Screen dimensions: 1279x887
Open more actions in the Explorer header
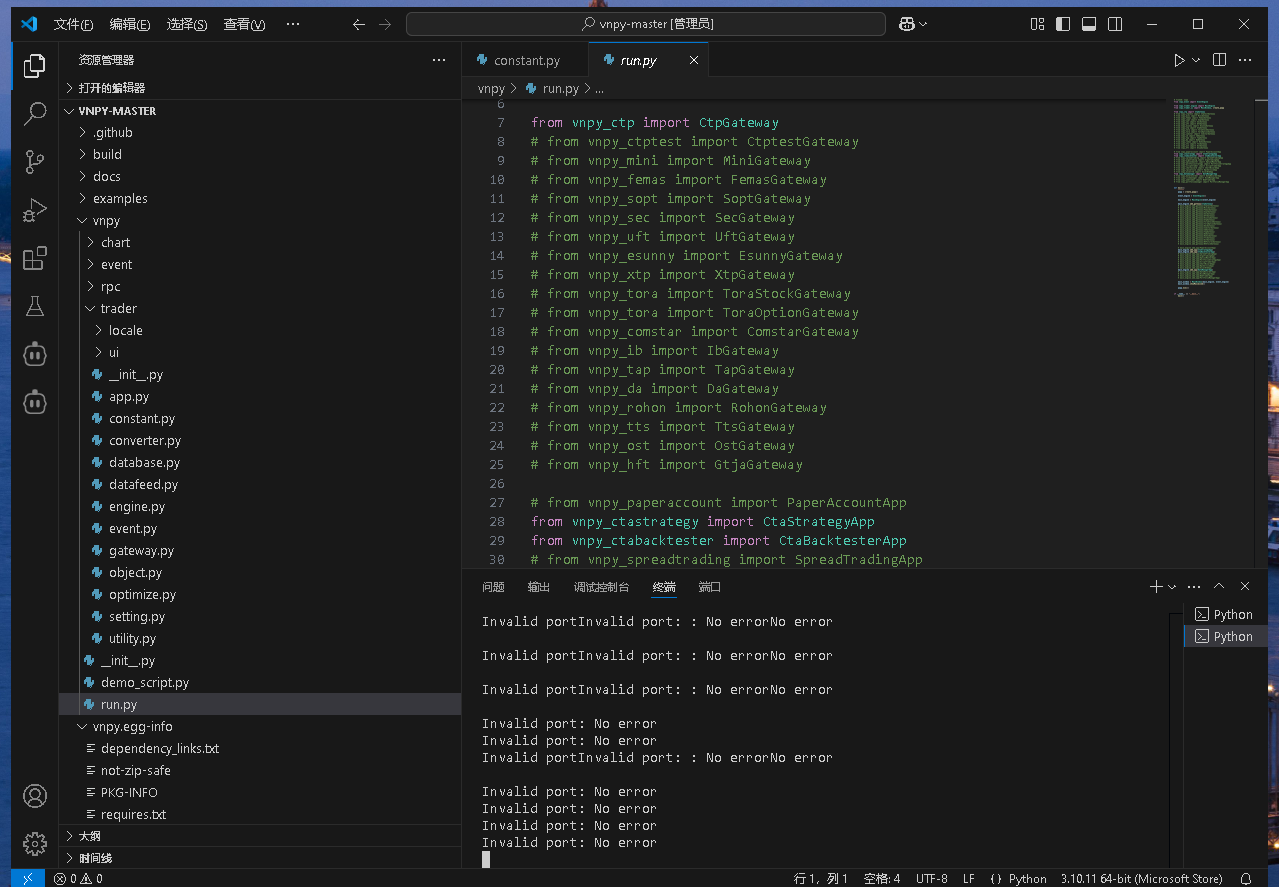click(x=439, y=60)
